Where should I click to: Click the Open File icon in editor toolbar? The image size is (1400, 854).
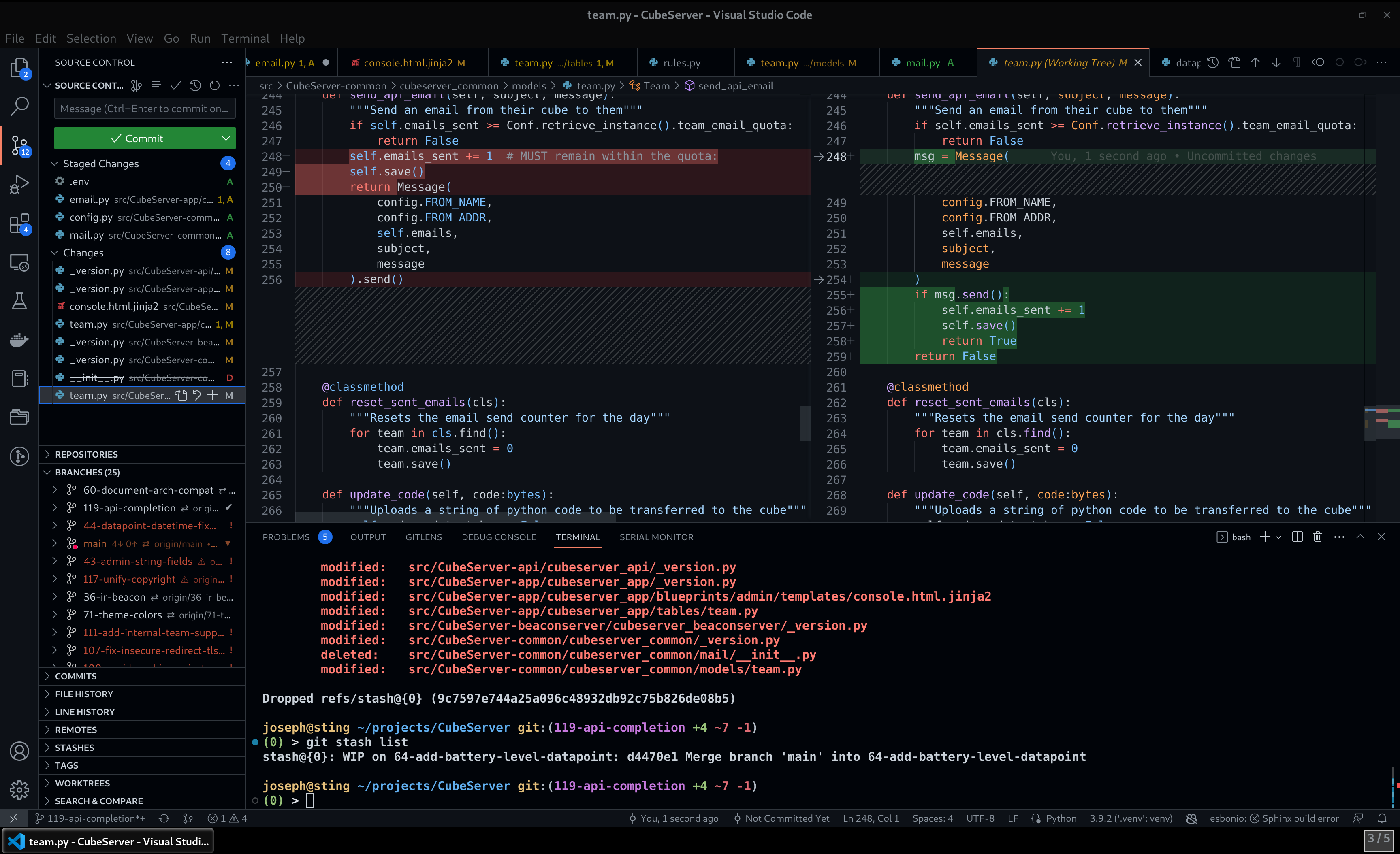[x=1234, y=62]
